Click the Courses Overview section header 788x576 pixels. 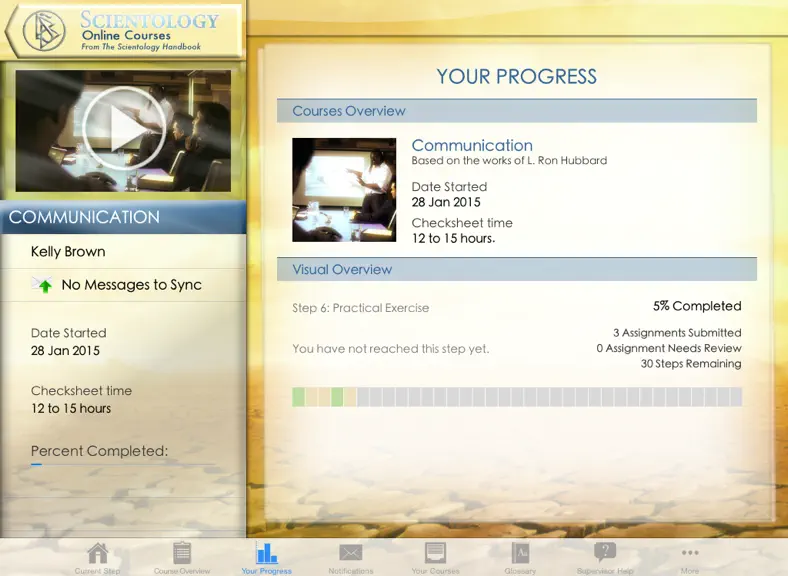pos(517,111)
